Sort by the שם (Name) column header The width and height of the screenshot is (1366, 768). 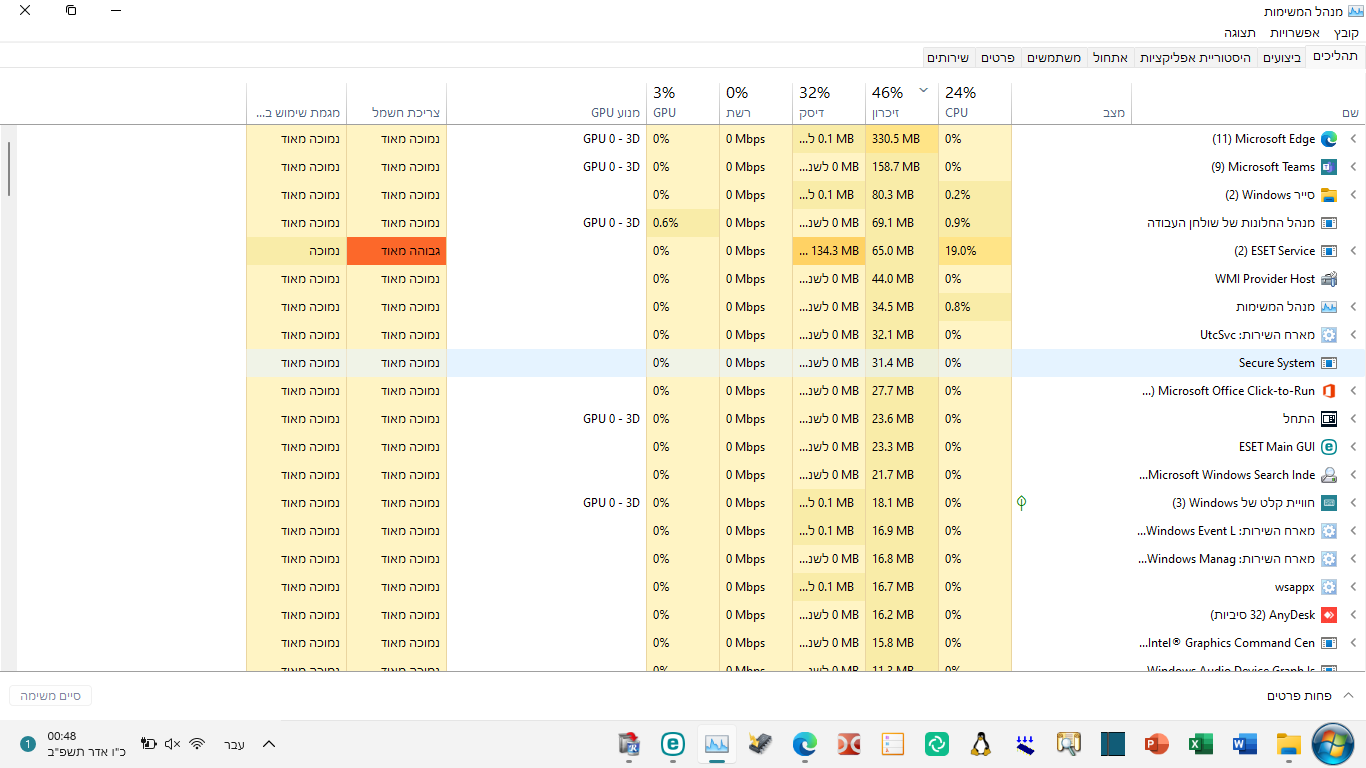click(x=1249, y=103)
